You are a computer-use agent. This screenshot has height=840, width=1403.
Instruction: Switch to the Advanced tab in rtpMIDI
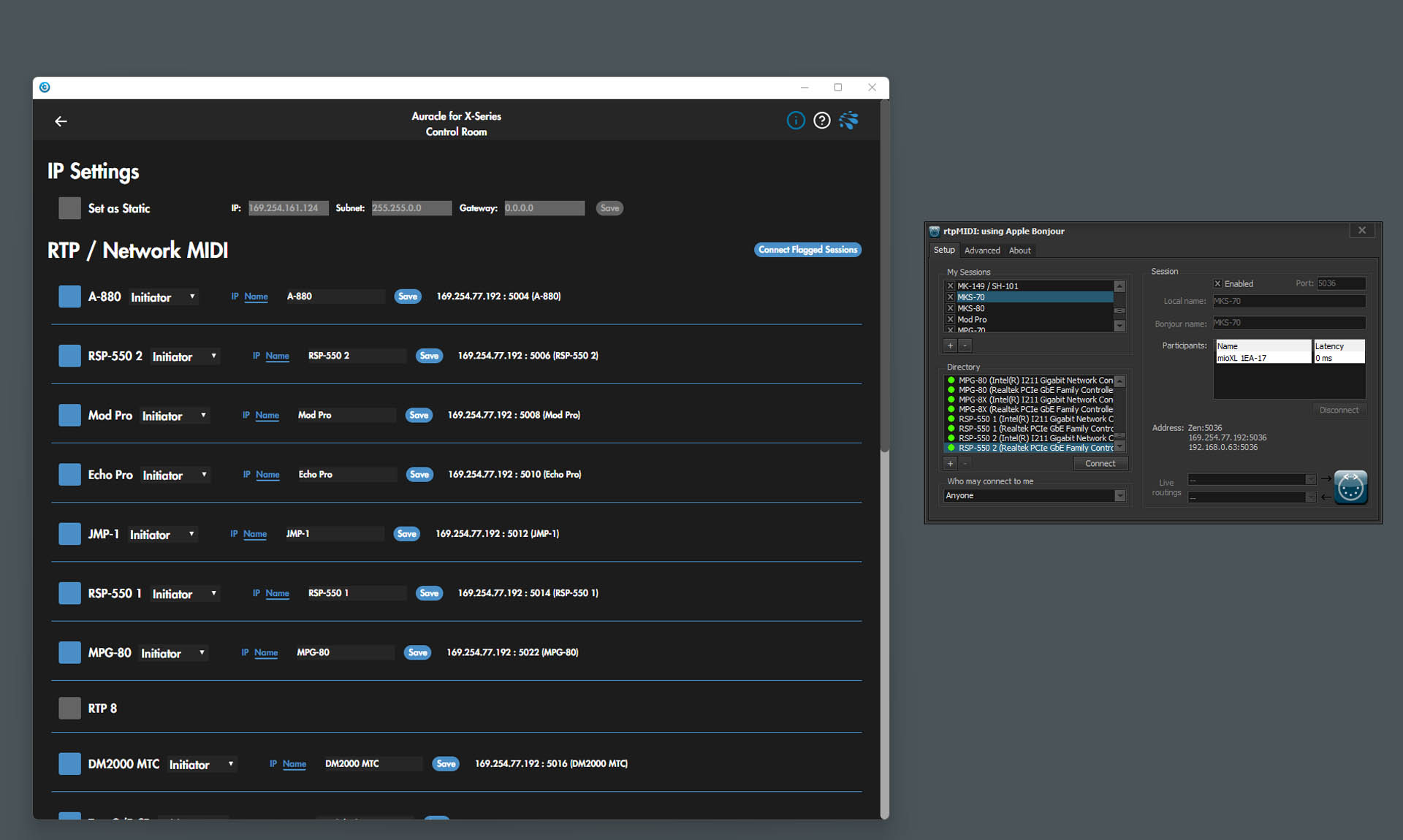pyautogui.click(x=982, y=251)
